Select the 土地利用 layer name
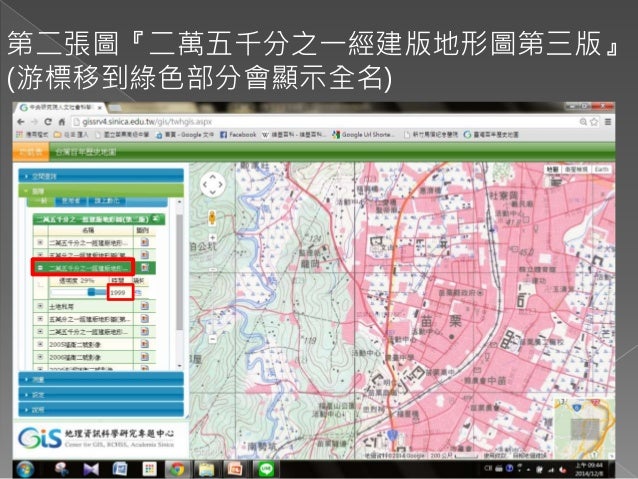Image resolution: width=638 pixels, height=479 pixels. tap(61, 306)
